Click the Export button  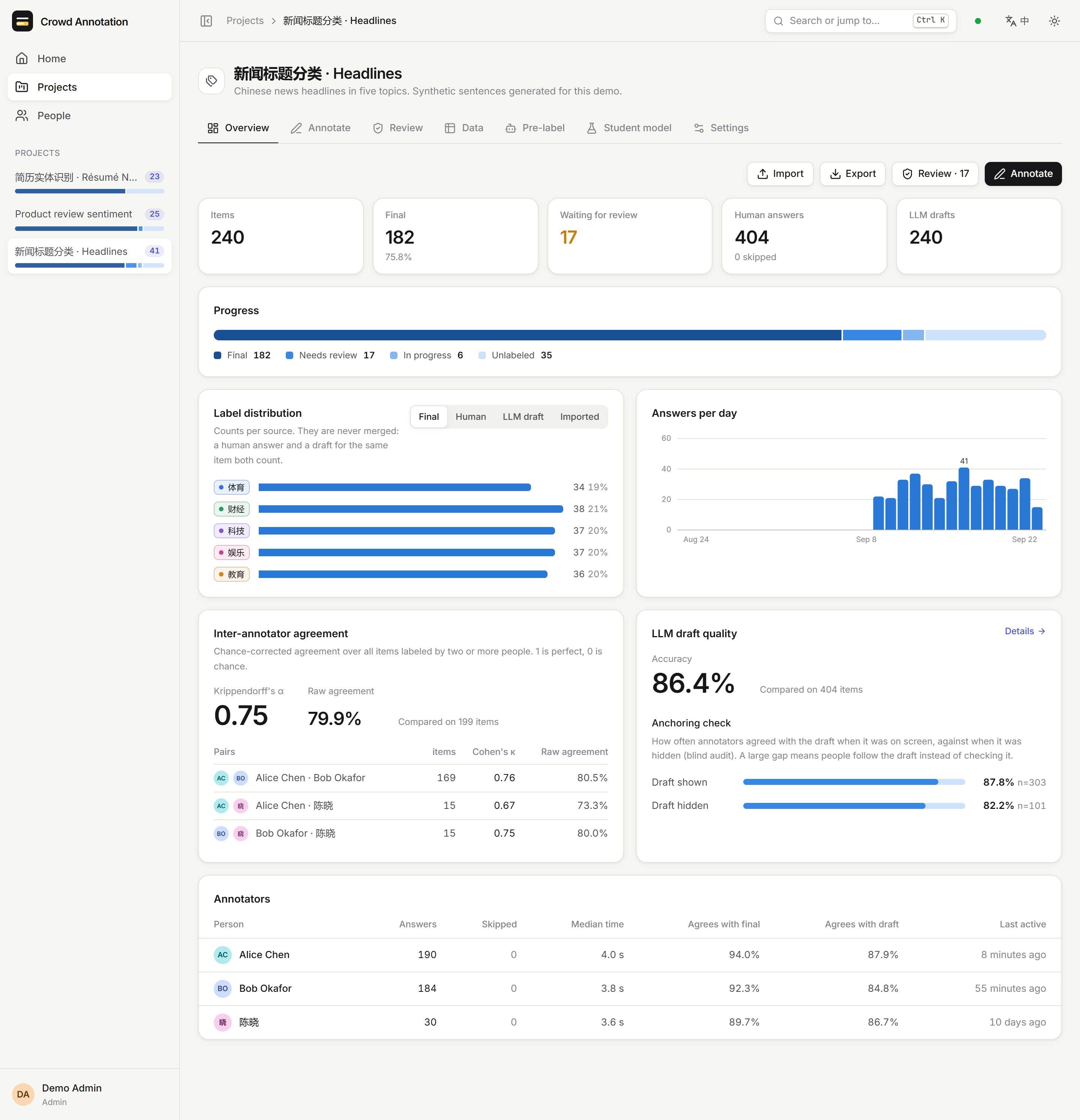click(852, 174)
